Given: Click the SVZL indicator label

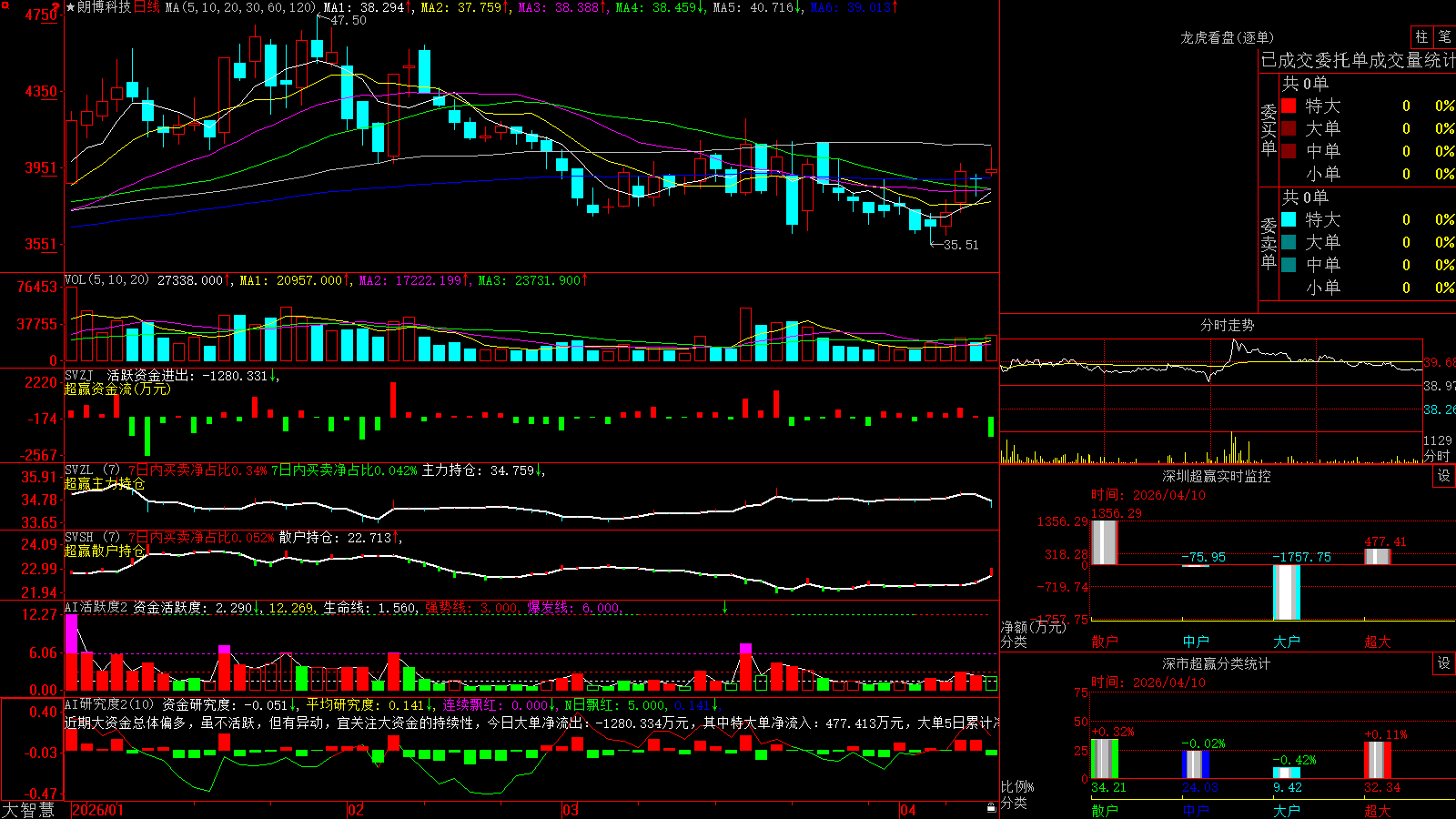Looking at the screenshot, I should [x=93, y=470].
